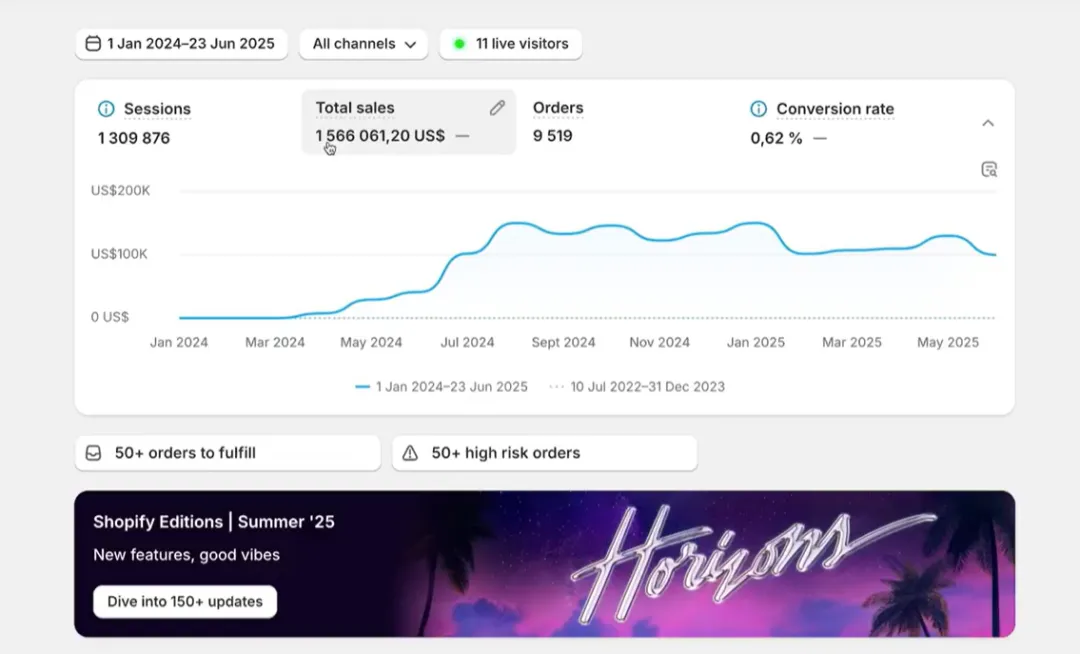
Task: Click the pencil edit icon on Total sales
Action: (497, 108)
